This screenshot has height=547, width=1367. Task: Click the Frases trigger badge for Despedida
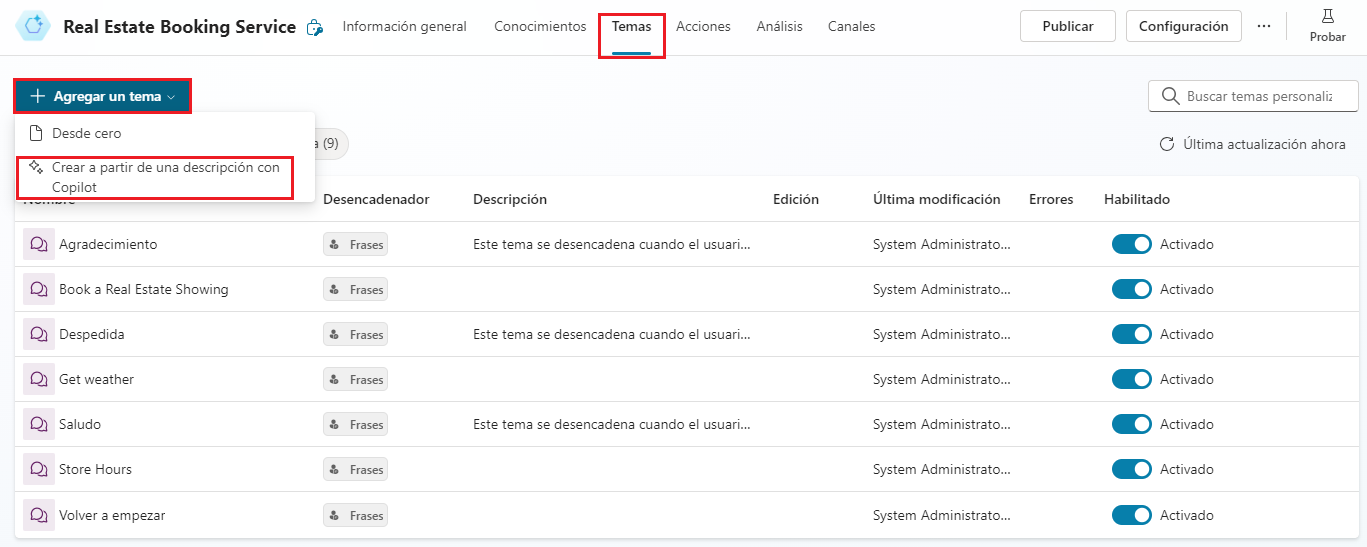[x=355, y=334]
